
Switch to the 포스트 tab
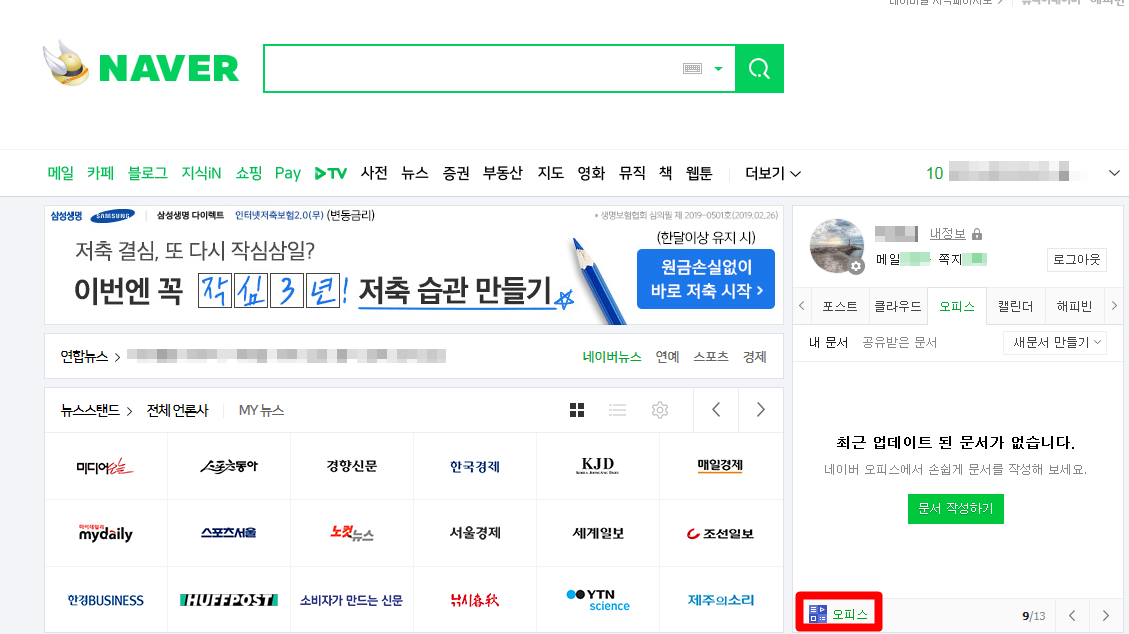pyautogui.click(x=840, y=307)
